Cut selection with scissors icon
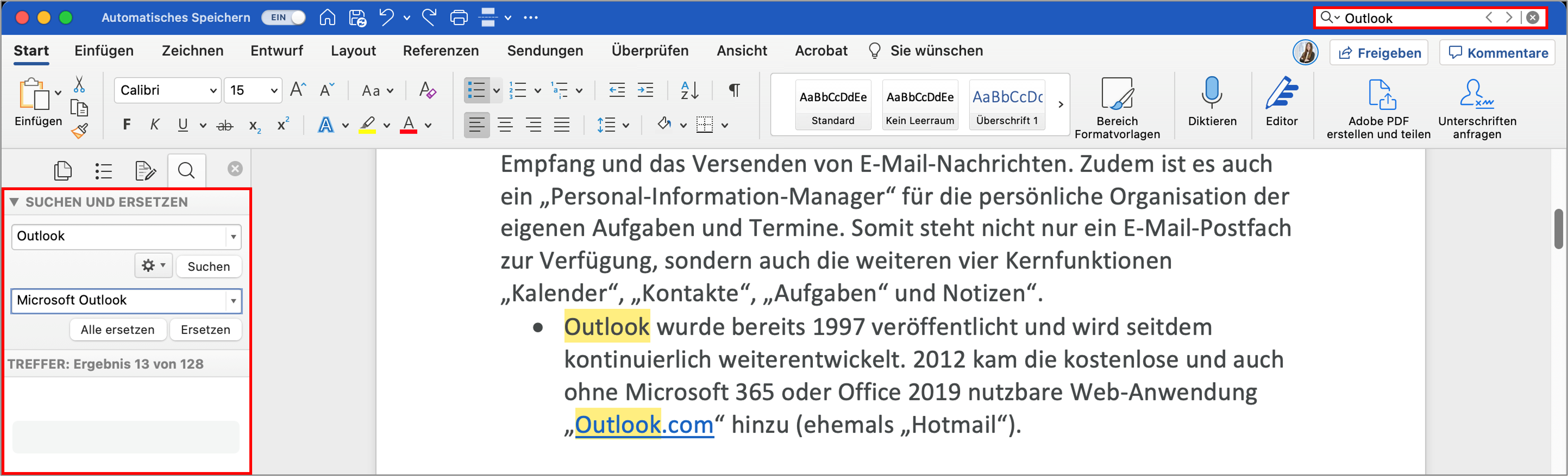Image resolution: width=1568 pixels, height=476 pixels. coord(79,85)
